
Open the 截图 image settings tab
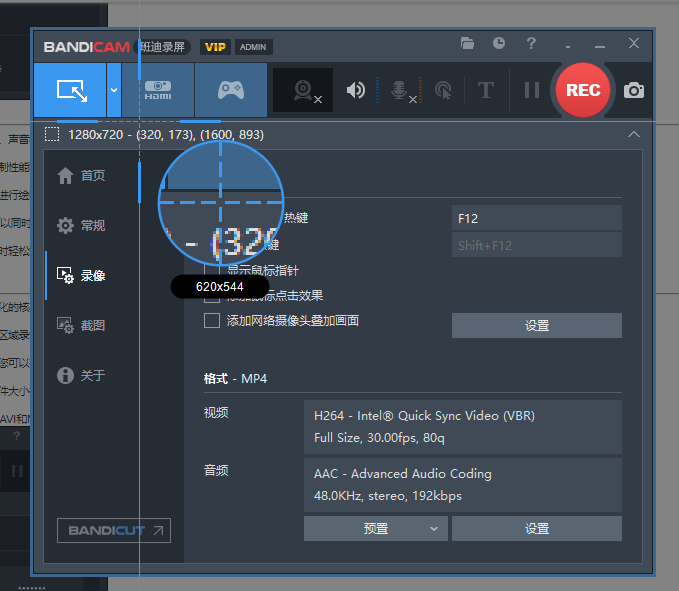pyautogui.click(x=81, y=325)
